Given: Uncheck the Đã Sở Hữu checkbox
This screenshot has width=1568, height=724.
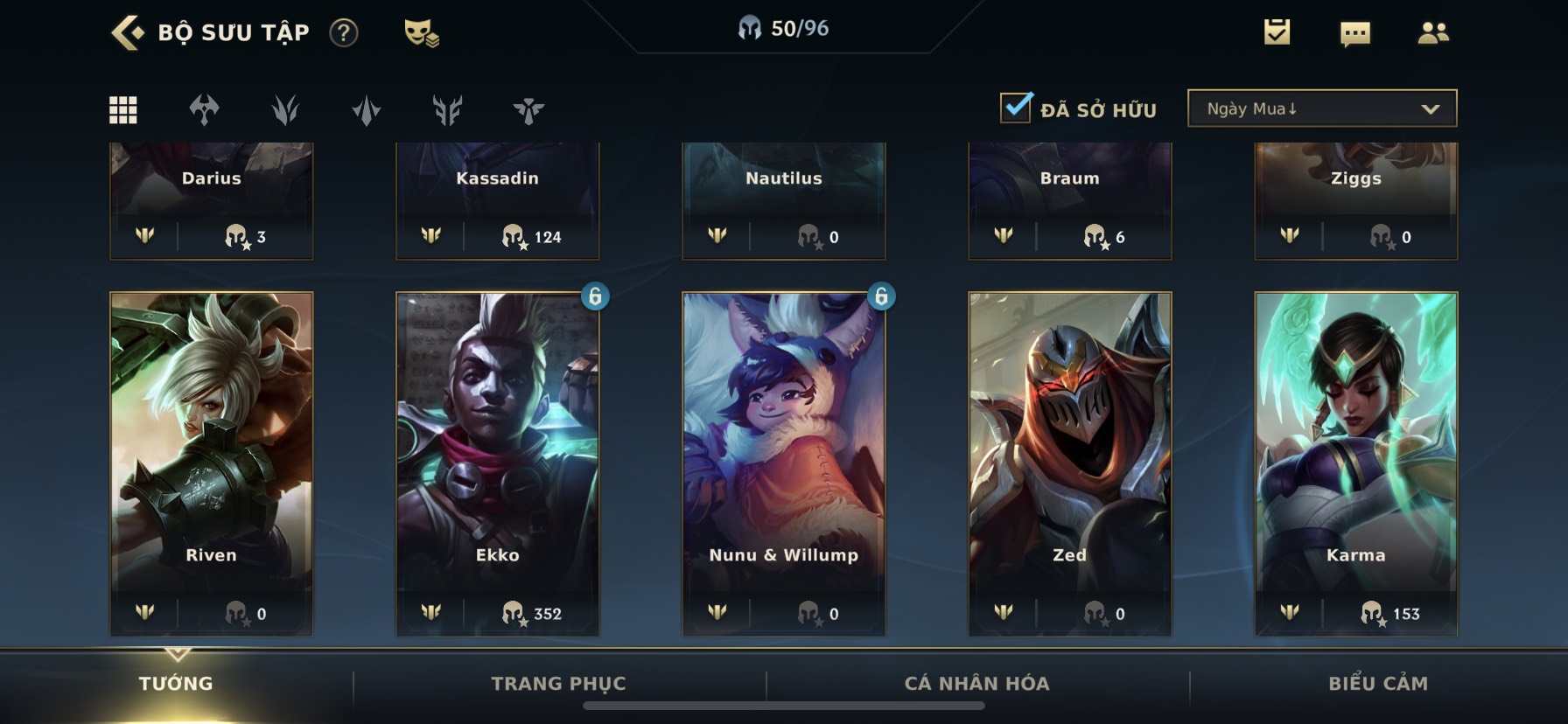Looking at the screenshot, I should (1016, 108).
